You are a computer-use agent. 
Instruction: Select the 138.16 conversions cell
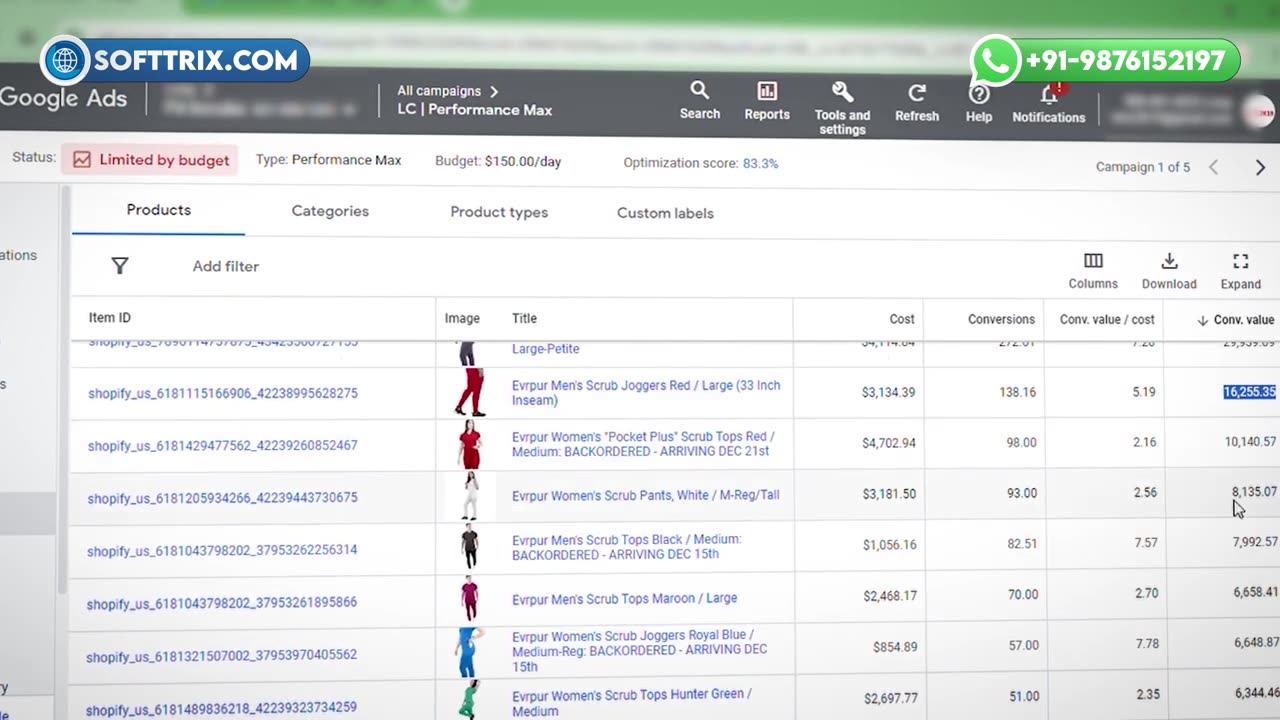pyautogui.click(x=1017, y=392)
